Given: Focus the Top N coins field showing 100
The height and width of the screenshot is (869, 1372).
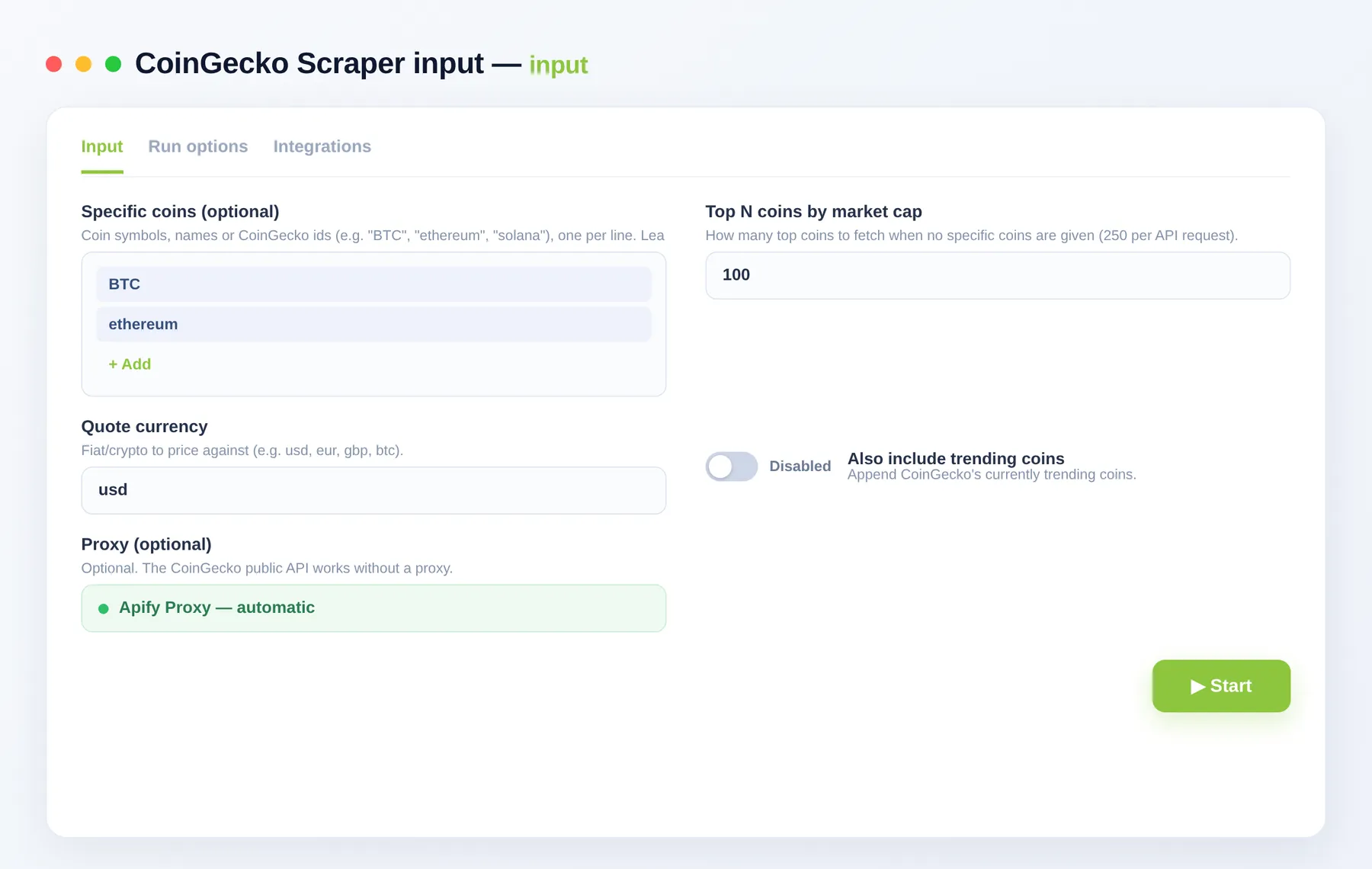Looking at the screenshot, I should [998, 275].
